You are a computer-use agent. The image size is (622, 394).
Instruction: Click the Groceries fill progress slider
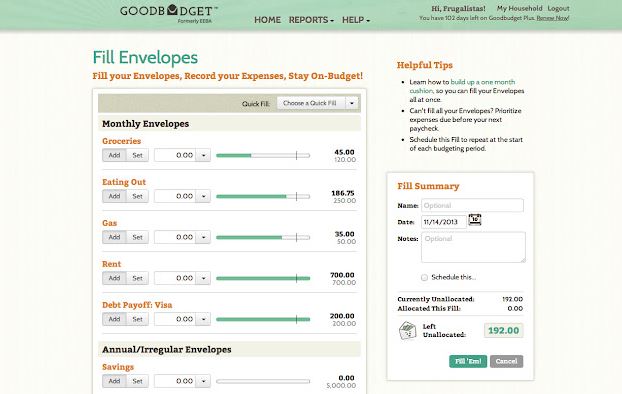tap(263, 156)
